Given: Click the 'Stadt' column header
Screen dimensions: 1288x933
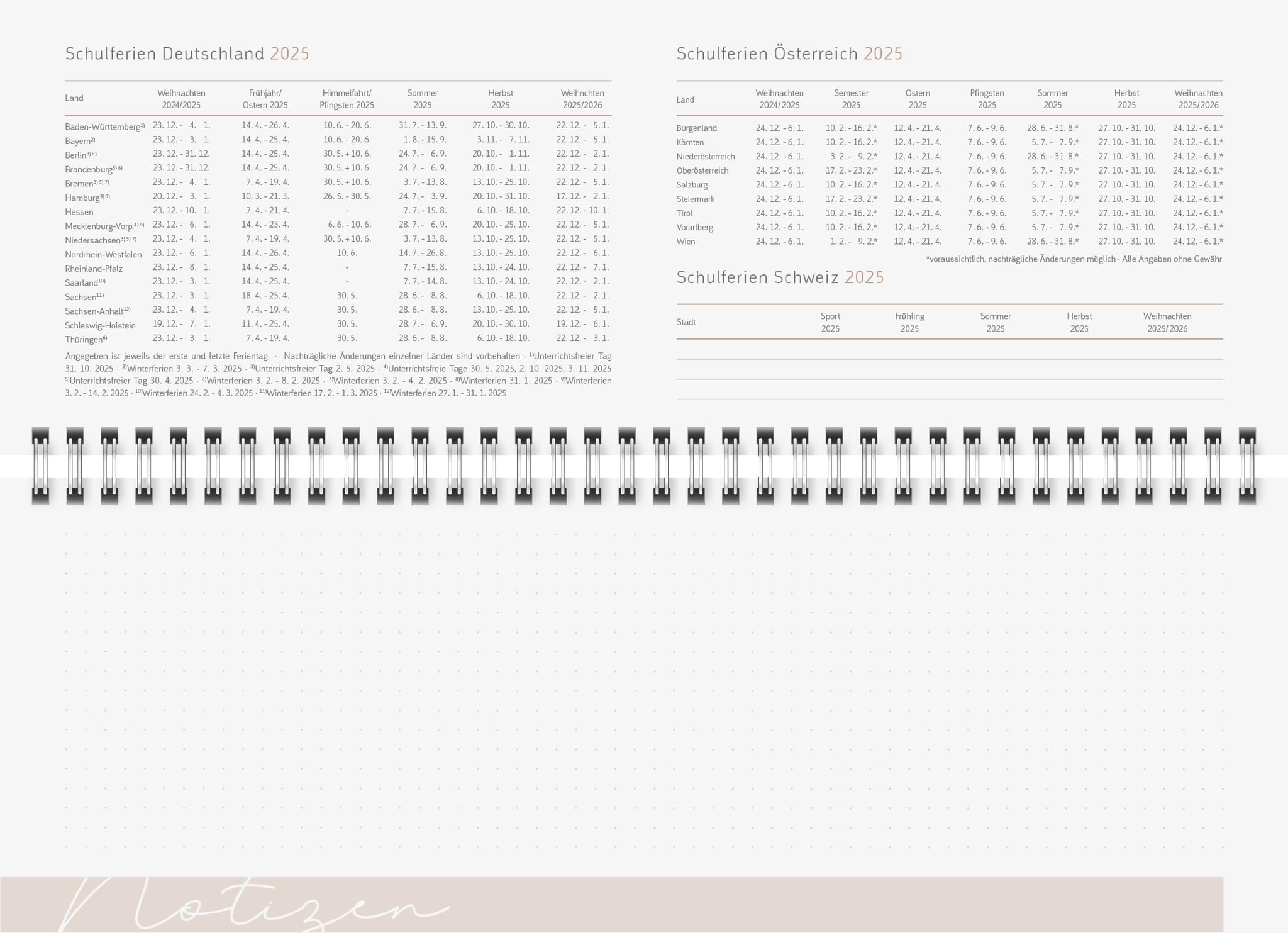Looking at the screenshot, I should [x=686, y=322].
